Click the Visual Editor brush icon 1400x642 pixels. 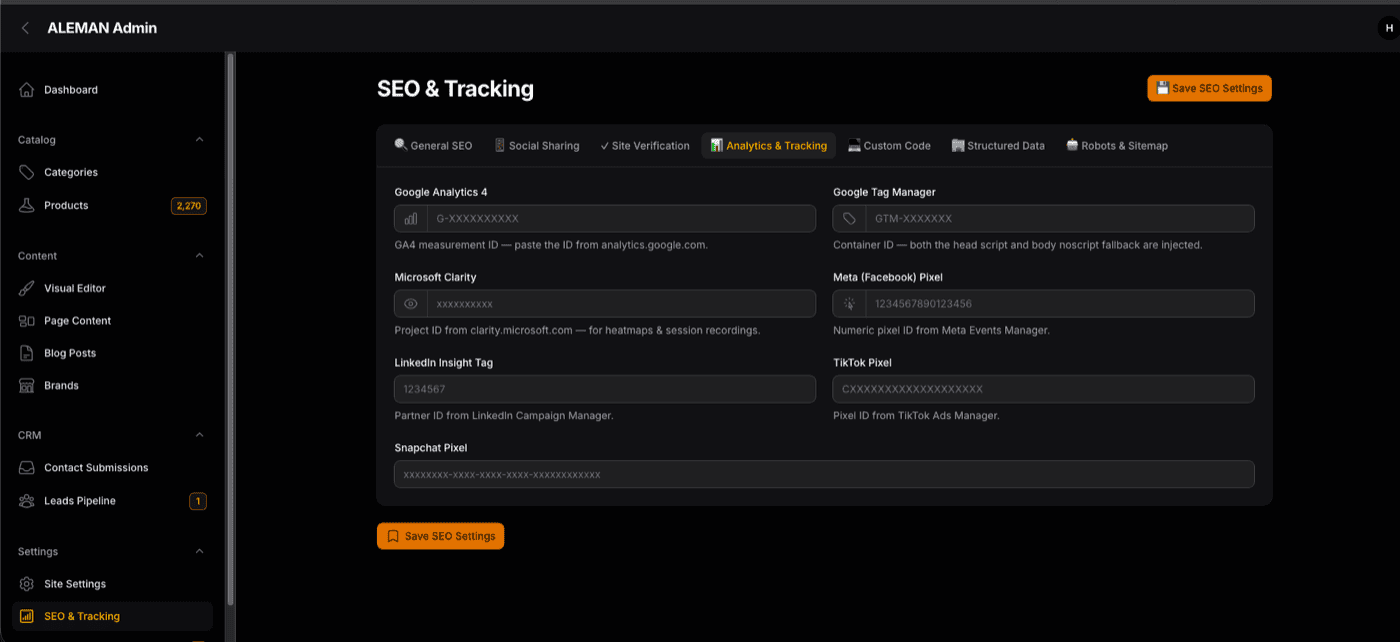(27, 288)
